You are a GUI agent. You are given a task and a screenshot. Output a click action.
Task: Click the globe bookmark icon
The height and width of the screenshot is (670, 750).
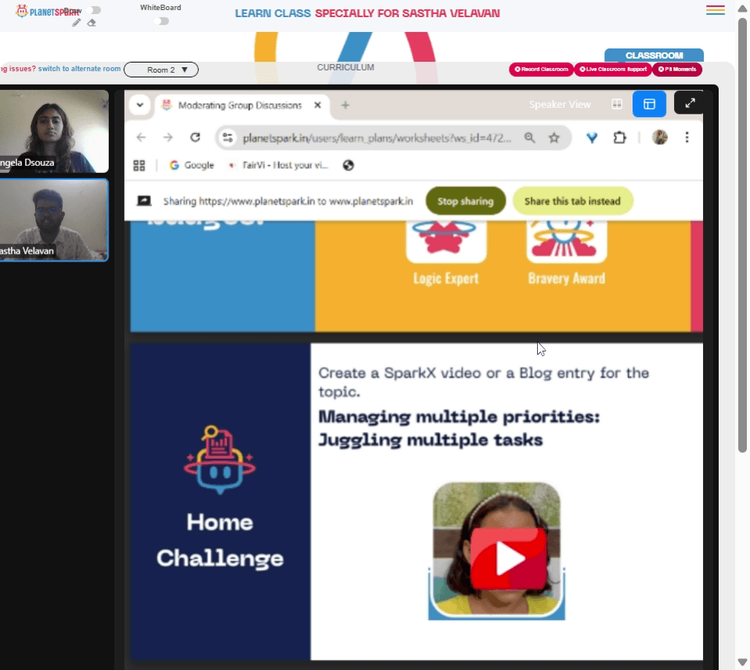pyautogui.click(x=348, y=165)
